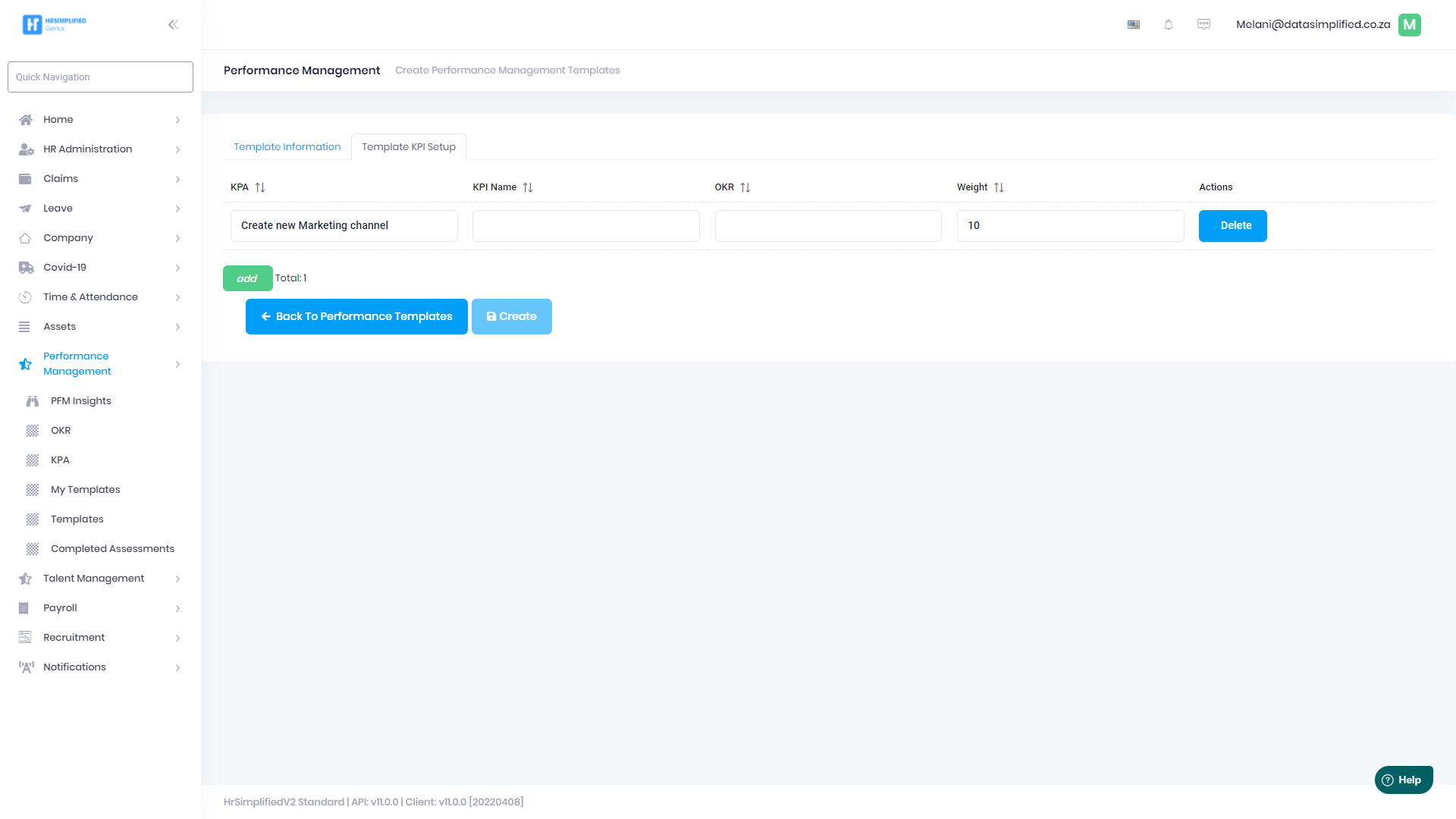Screen dimensions: 1456x819
Task: Click the language flag icon
Action: (1134, 25)
